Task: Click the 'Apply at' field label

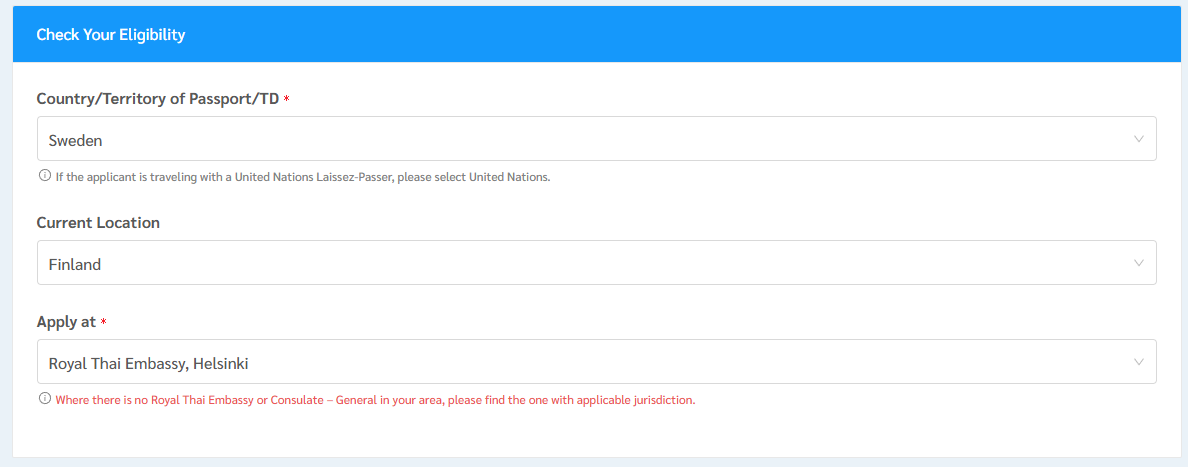Action: 66,322
